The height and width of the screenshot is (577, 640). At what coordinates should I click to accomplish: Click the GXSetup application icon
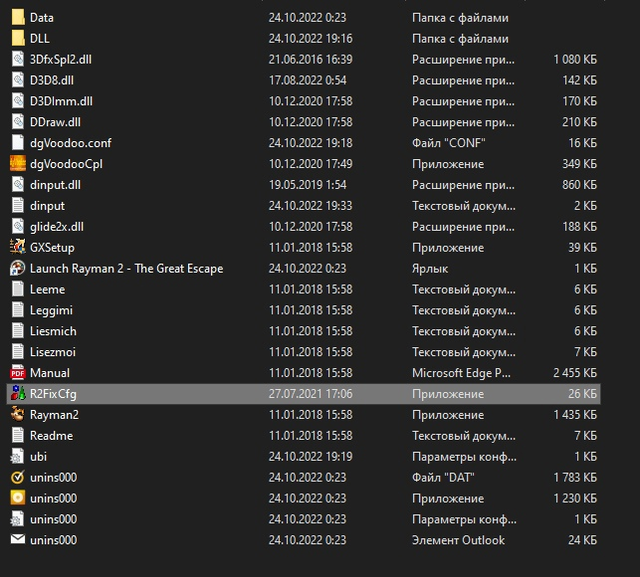18,247
